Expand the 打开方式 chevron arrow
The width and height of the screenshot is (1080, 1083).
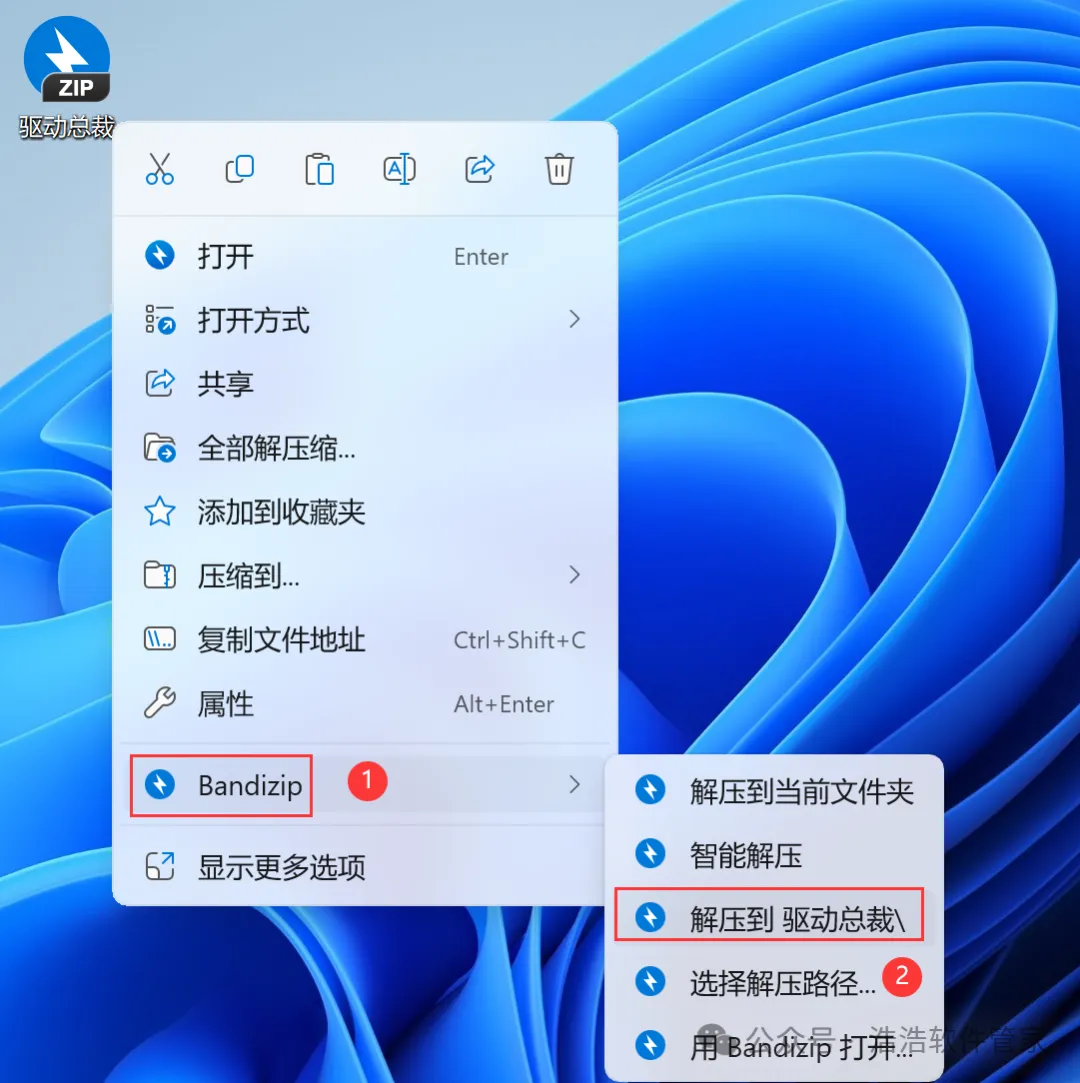tap(574, 319)
